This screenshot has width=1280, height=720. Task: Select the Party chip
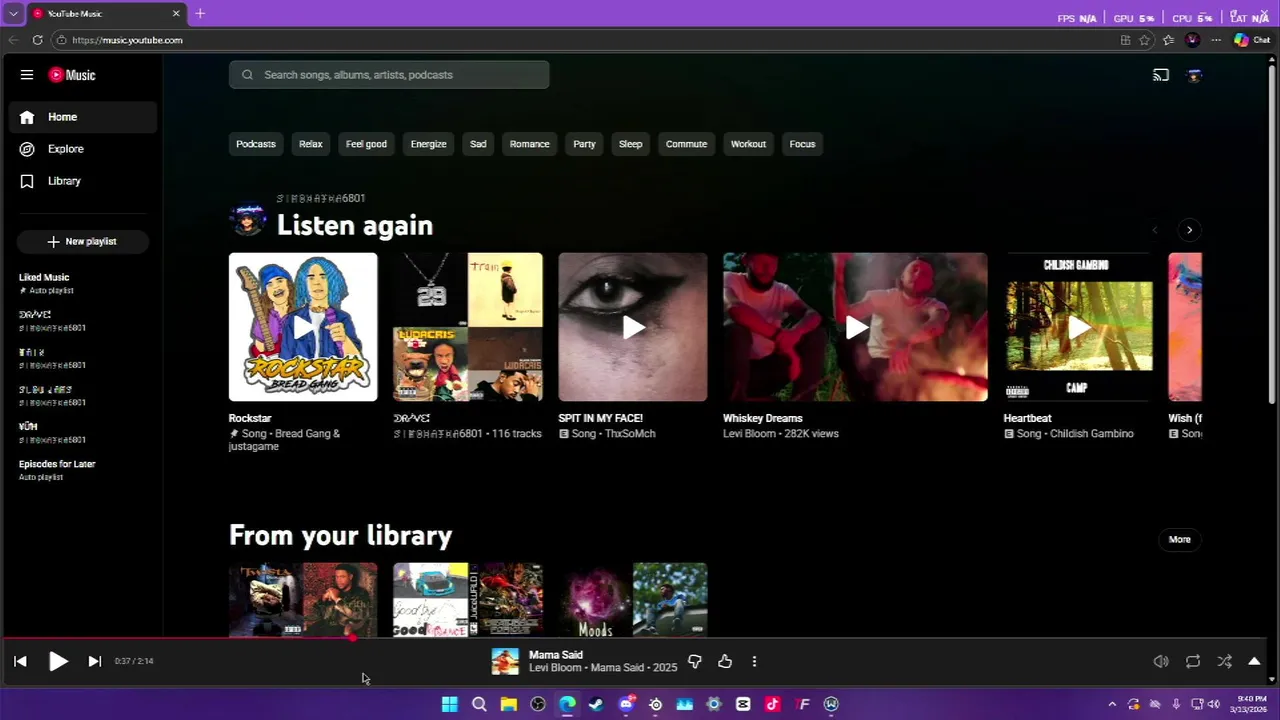584,144
